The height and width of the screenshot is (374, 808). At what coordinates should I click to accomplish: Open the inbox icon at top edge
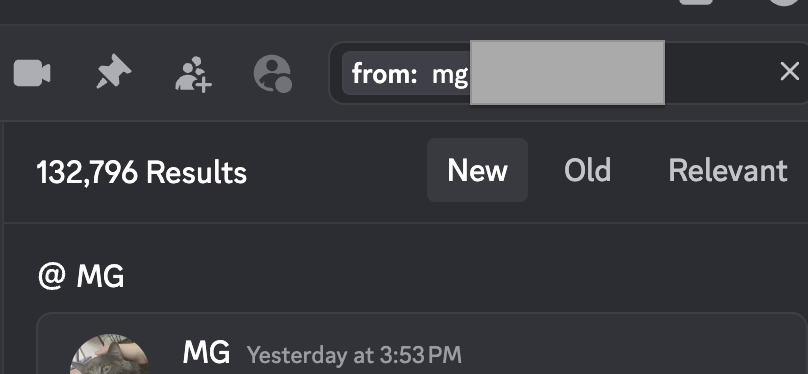pos(696,2)
